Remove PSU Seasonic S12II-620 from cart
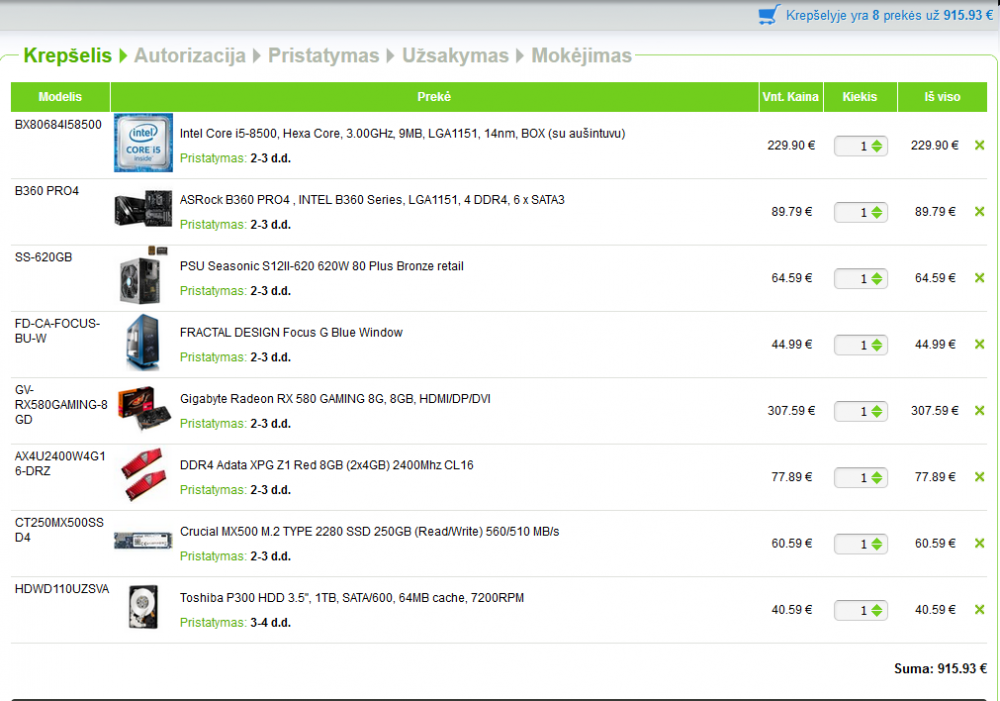 [980, 278]
